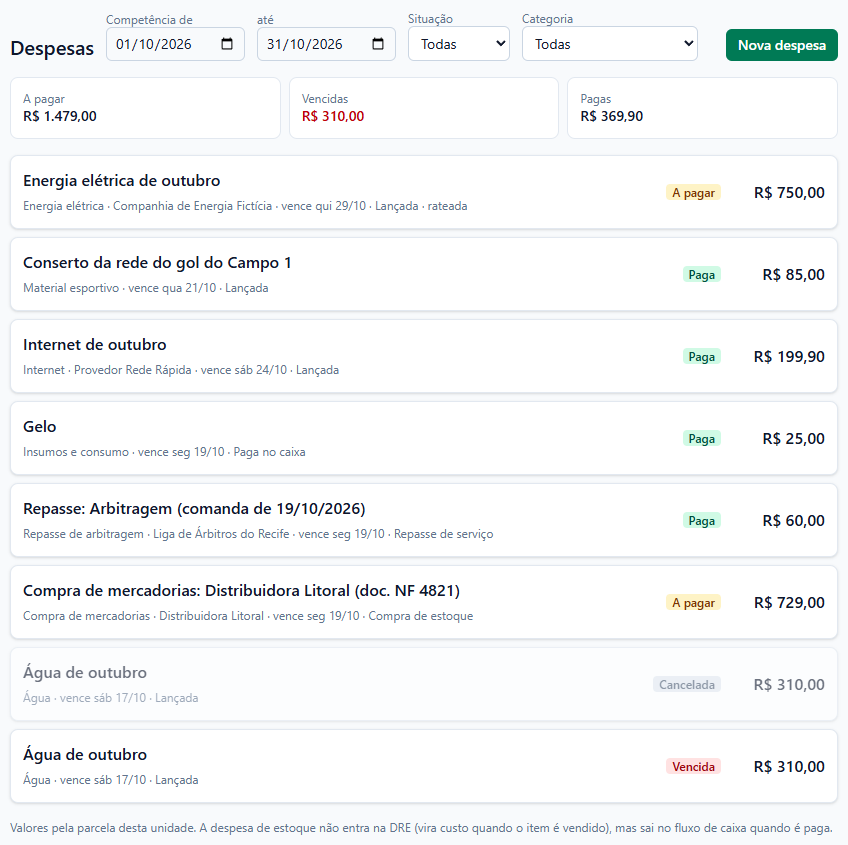Image resolution: width=848 pixels, height=845 pixels.
Task: Select Internet de outubro expense row
Action: click(424, 357)
